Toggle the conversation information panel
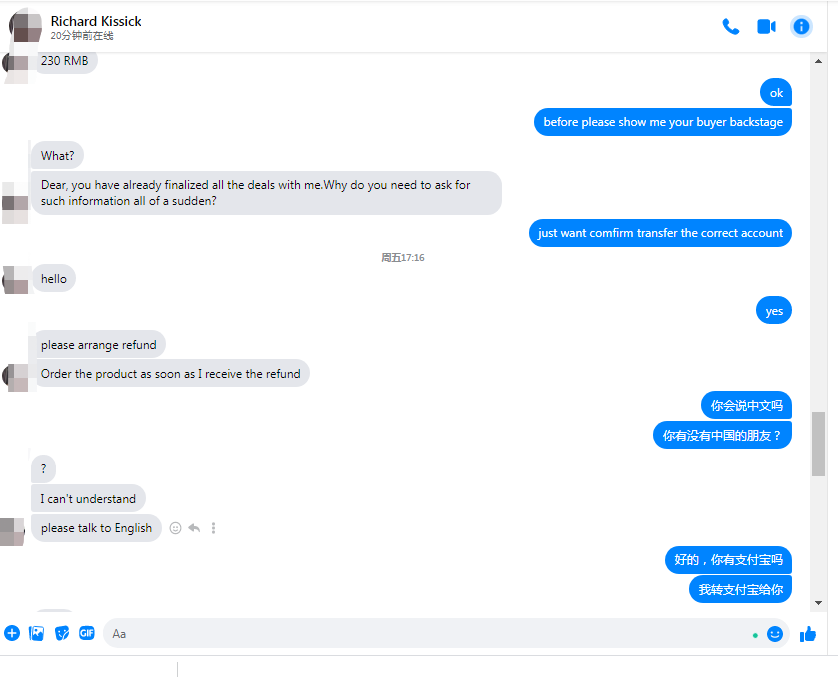The height and width of the screenshot is (677, 838). 801,27
